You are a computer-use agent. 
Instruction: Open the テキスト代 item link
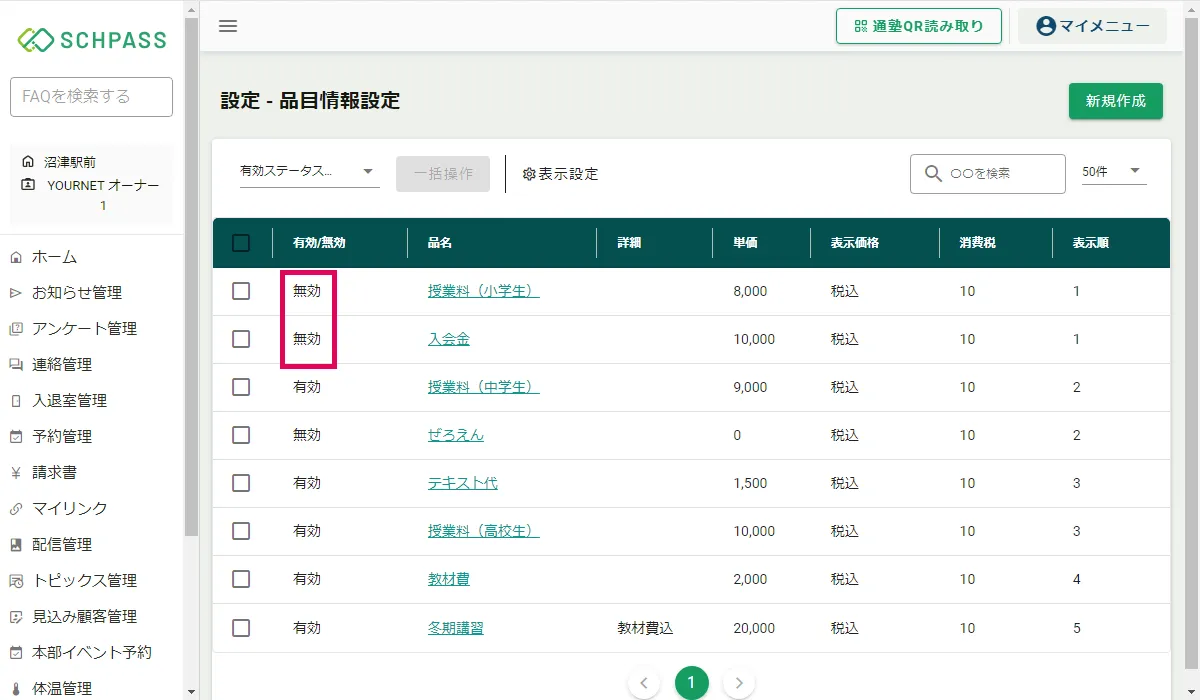[x=463, y=483]
